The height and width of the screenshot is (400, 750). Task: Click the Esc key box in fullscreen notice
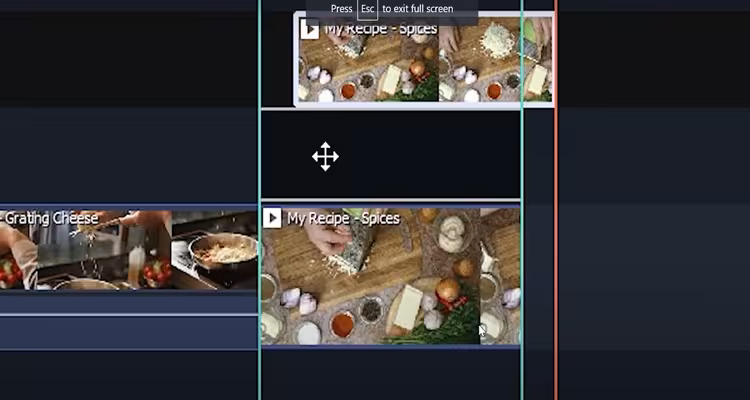pos(367,9)
